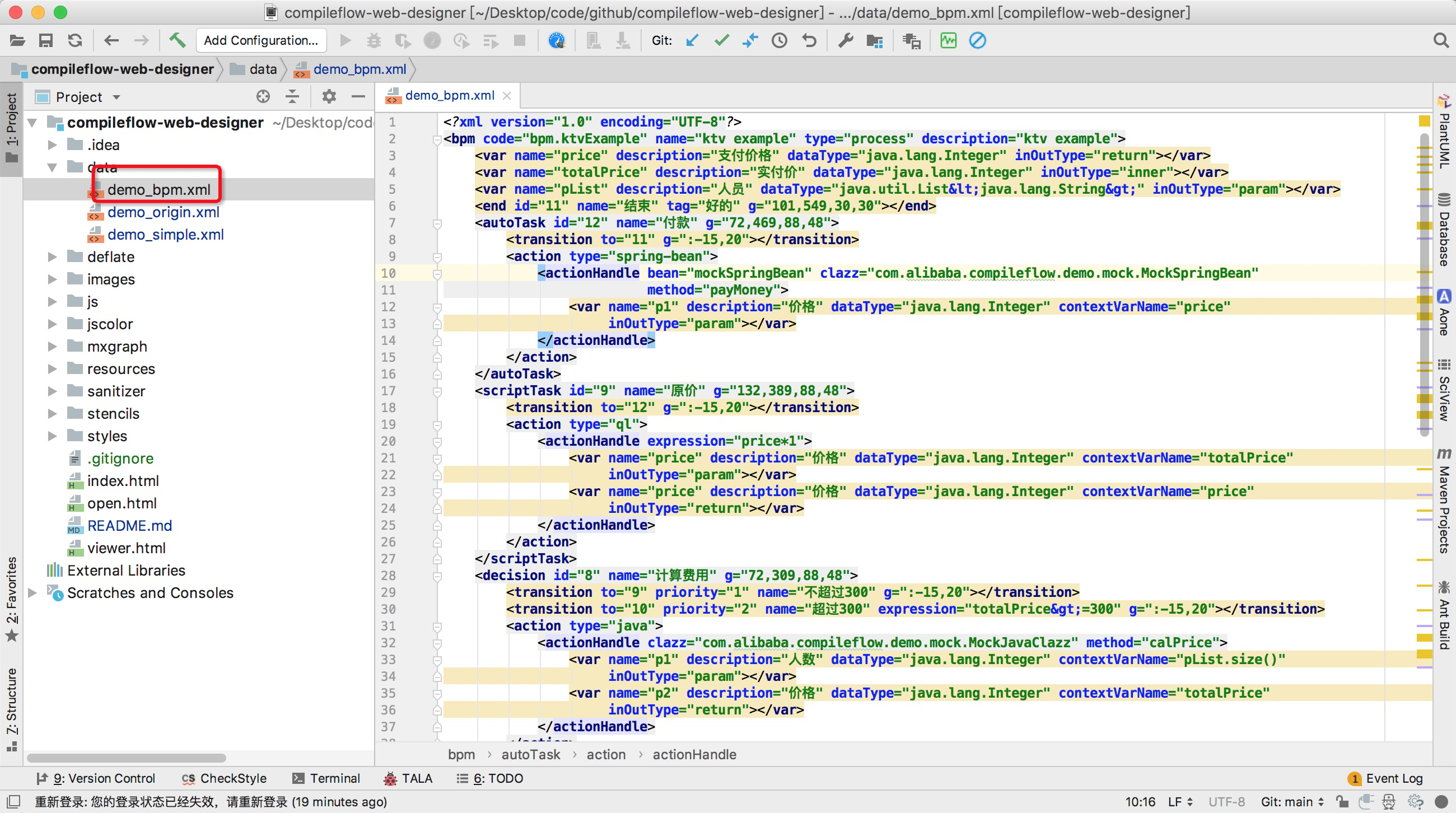The width and height of the screenshot is (1456, 813).
Task: Click the Synchronize refresh toolbar icon
Action: click(x=75, y=40)
